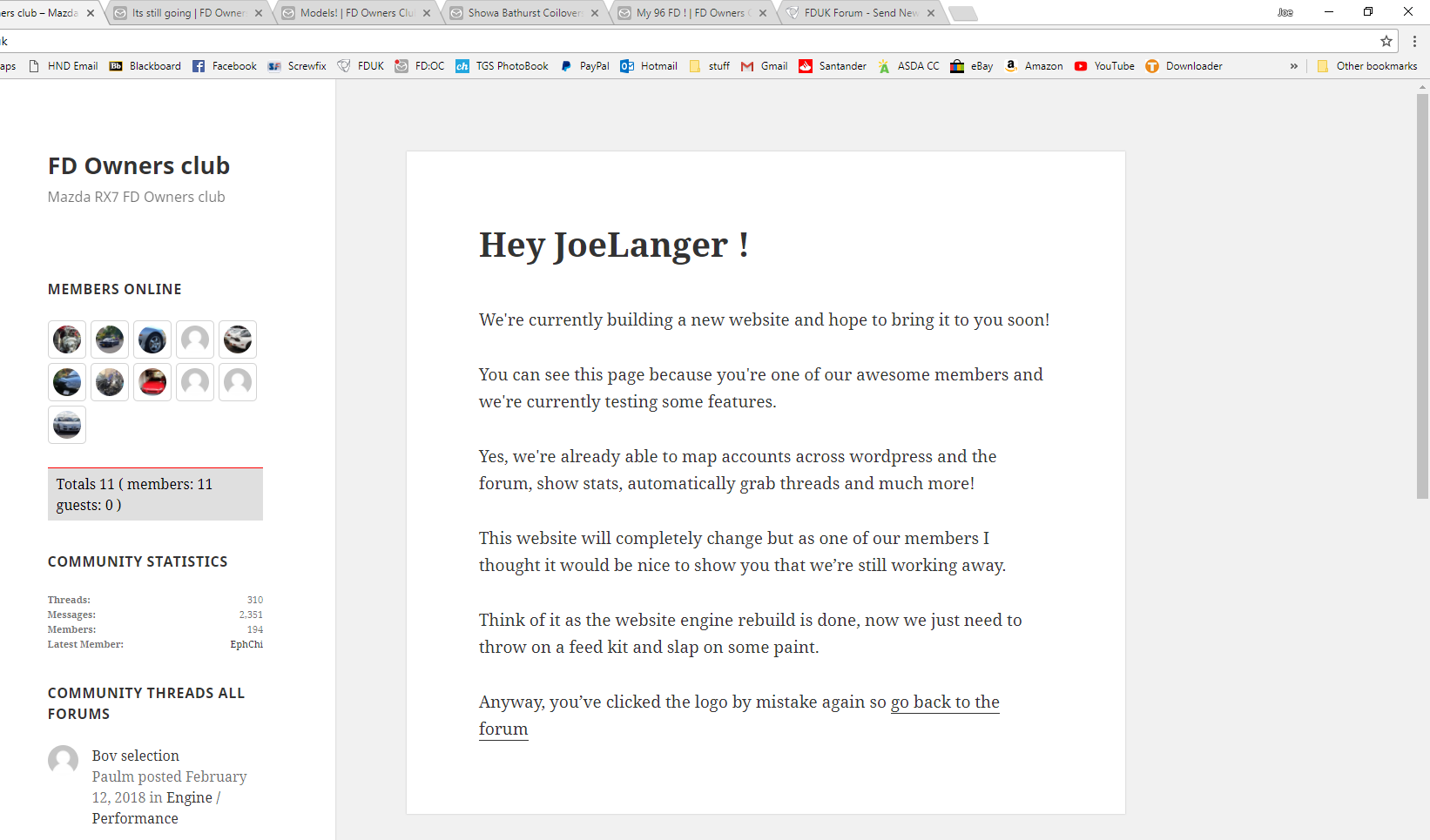Open the Santander bookmark
Screen dimensions: 1430x840
[833, 66]
